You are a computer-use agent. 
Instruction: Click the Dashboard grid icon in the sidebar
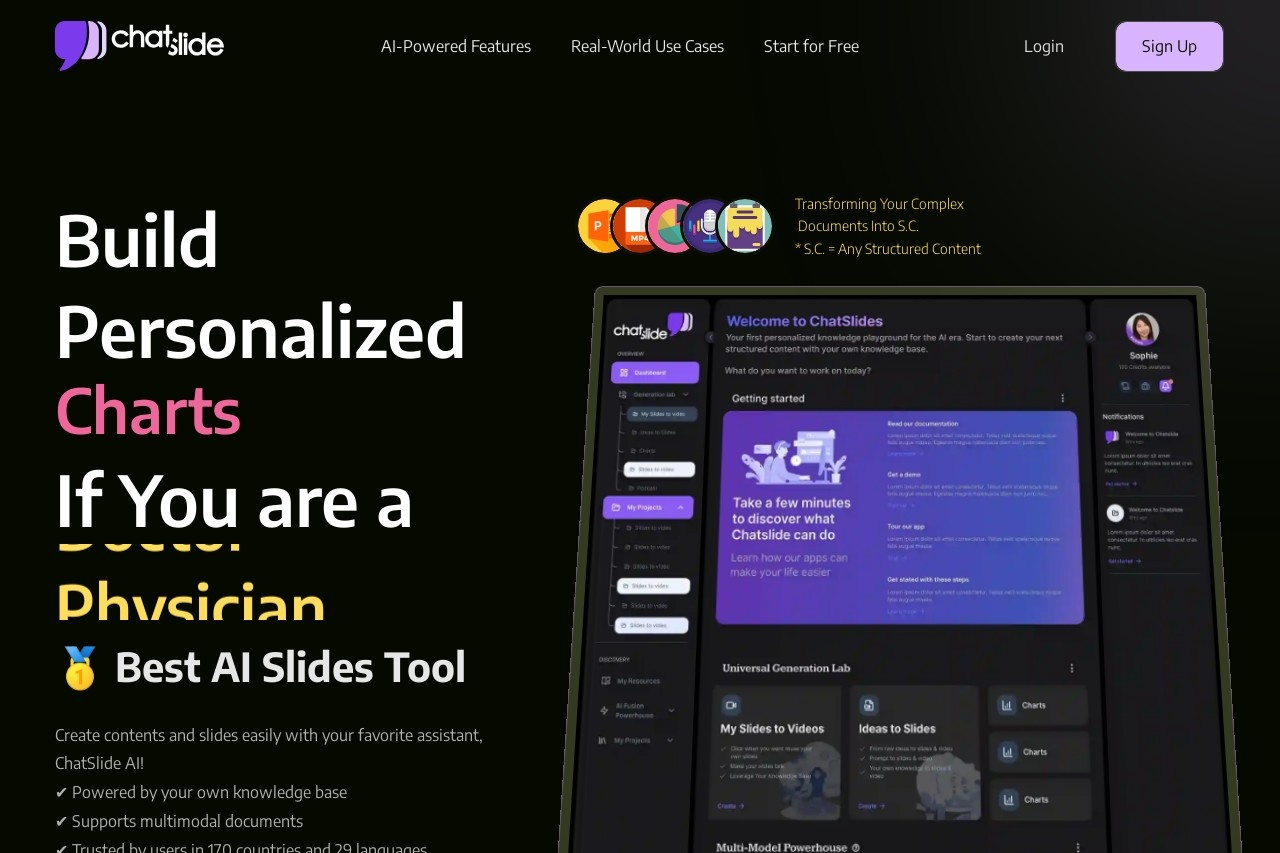click(624, 372)
